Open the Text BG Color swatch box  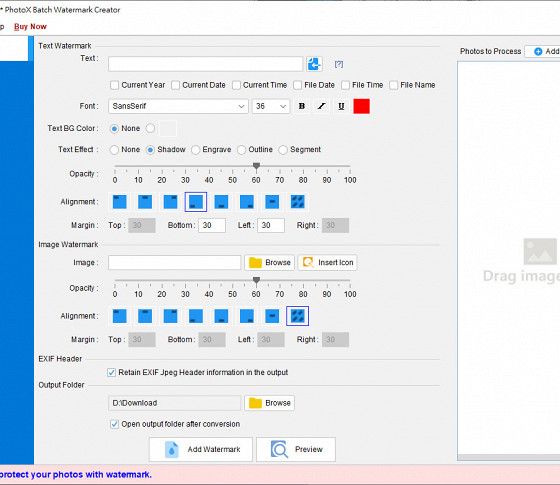tap(168, 129)
